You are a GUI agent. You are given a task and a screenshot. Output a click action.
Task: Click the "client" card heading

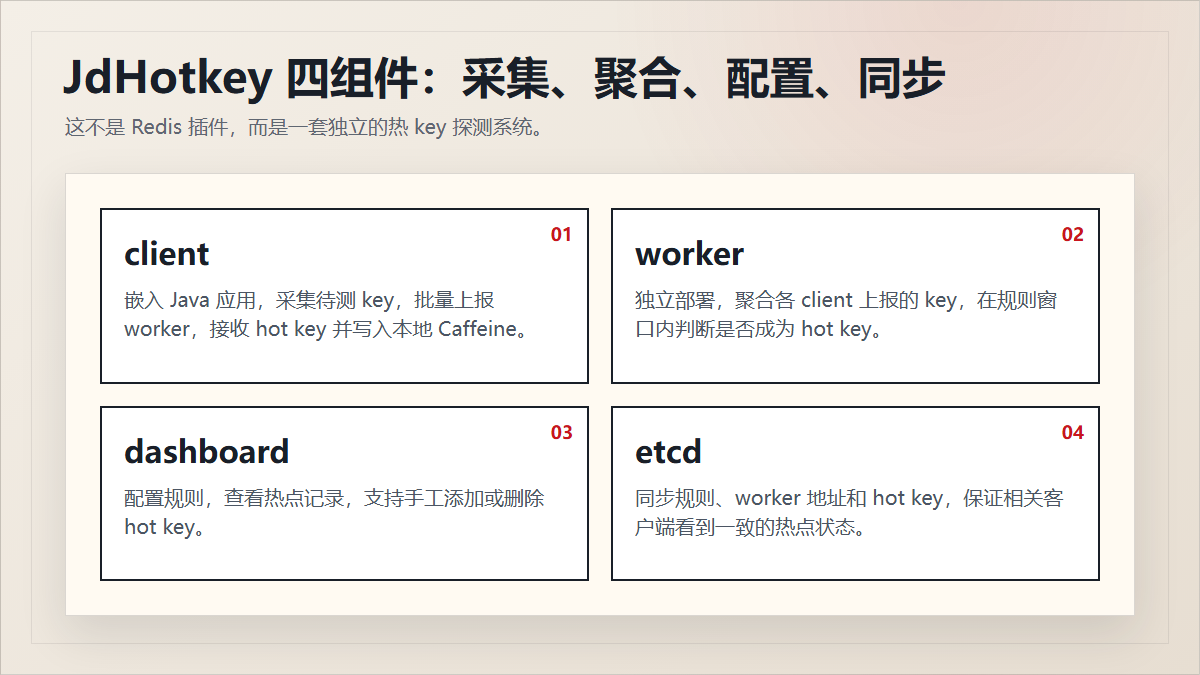coord(167,254)
